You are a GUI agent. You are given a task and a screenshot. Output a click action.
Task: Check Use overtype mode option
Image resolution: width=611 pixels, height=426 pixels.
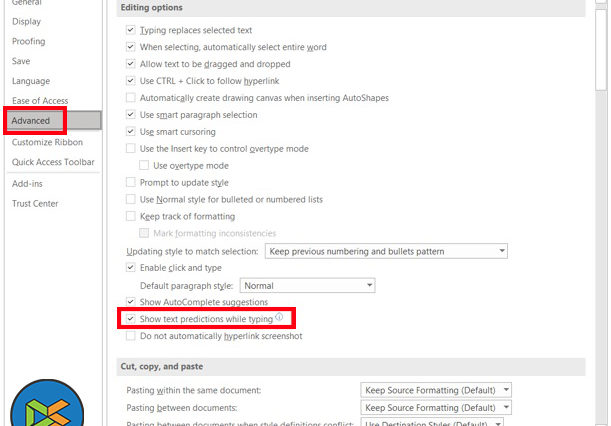[145, 166]
